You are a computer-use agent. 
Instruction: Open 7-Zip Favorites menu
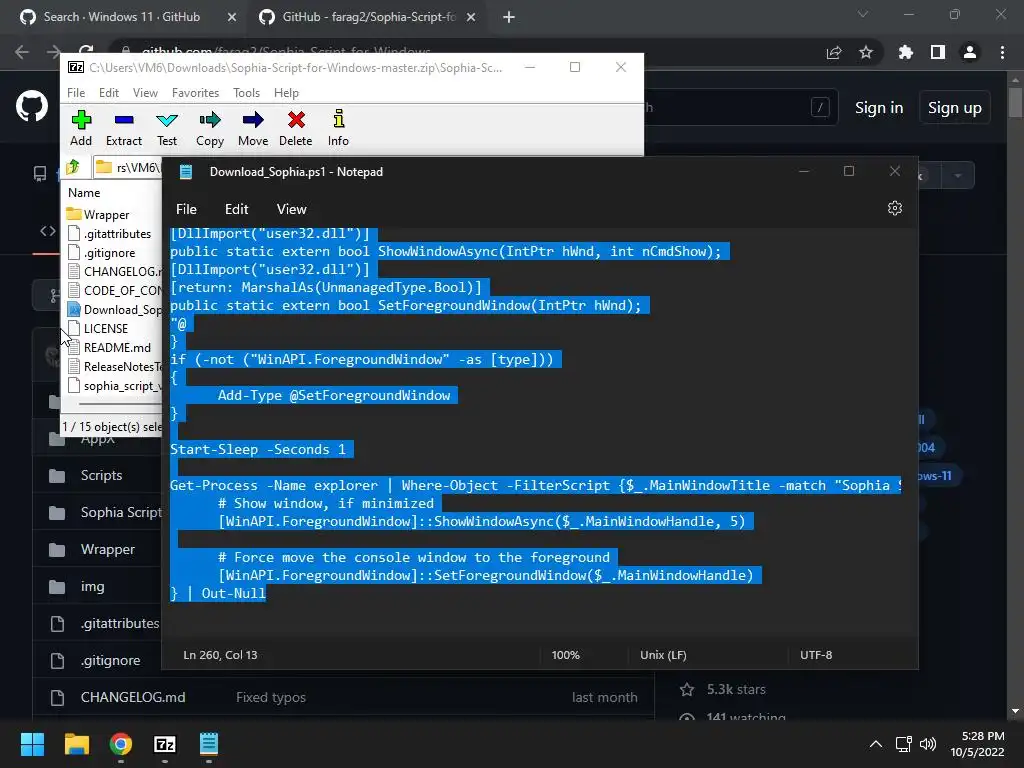(195, 93)
